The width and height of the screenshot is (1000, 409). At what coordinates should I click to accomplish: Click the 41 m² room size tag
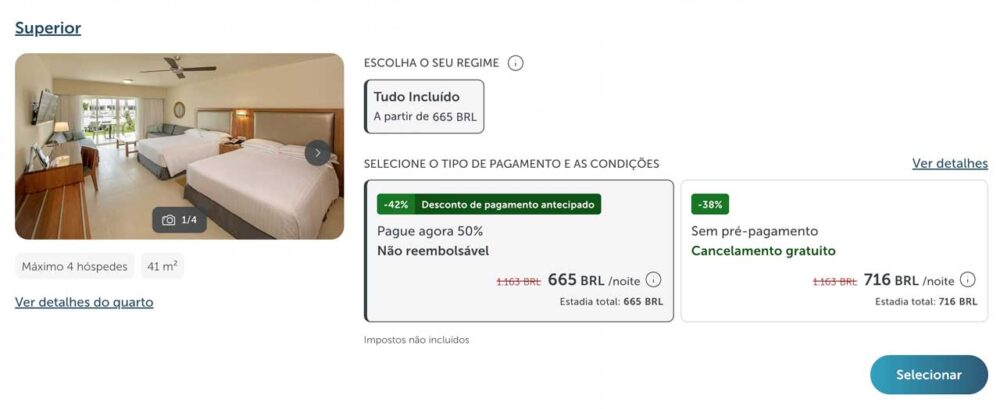point(161,266)
